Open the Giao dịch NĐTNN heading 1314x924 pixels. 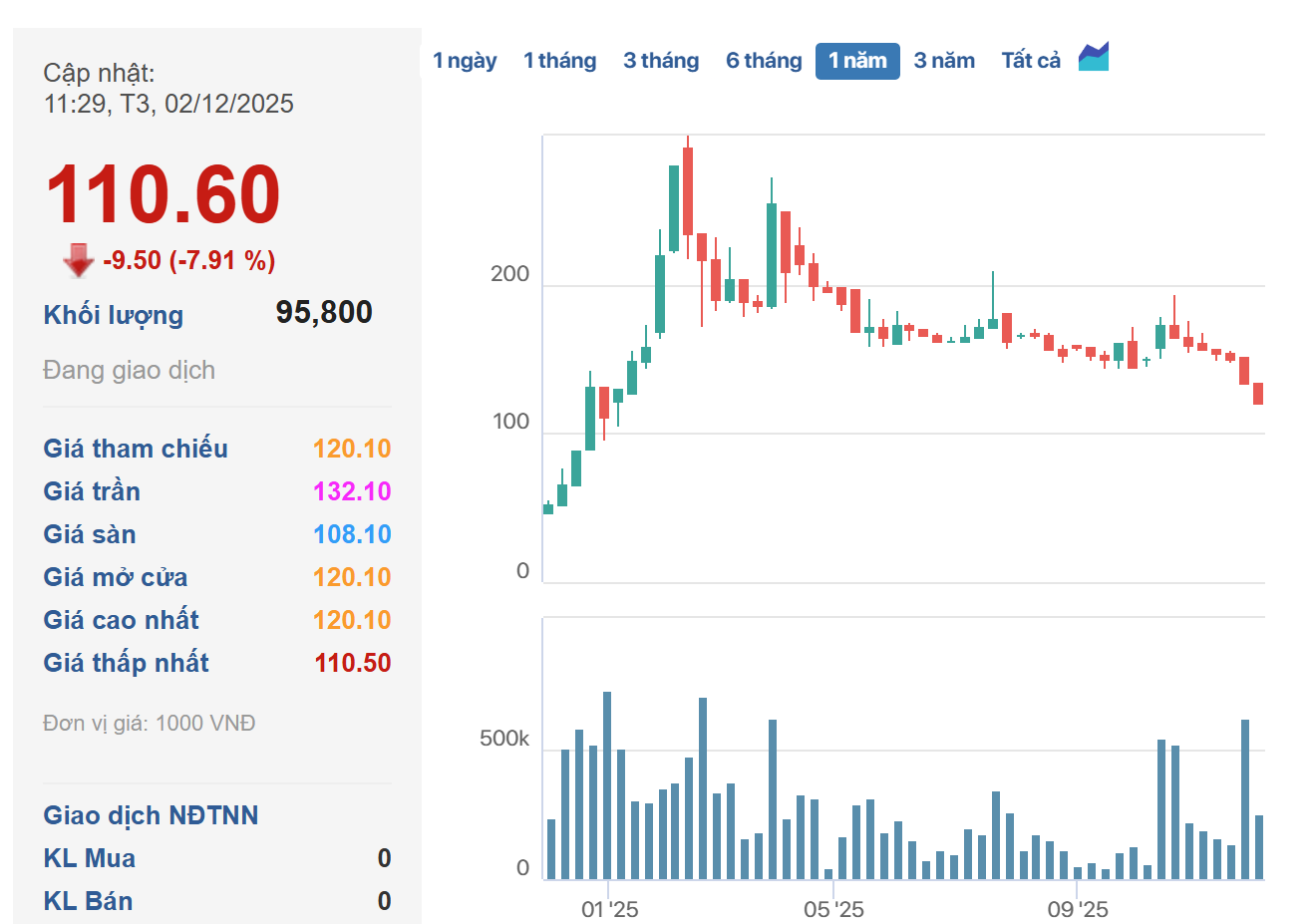[151, 815]
